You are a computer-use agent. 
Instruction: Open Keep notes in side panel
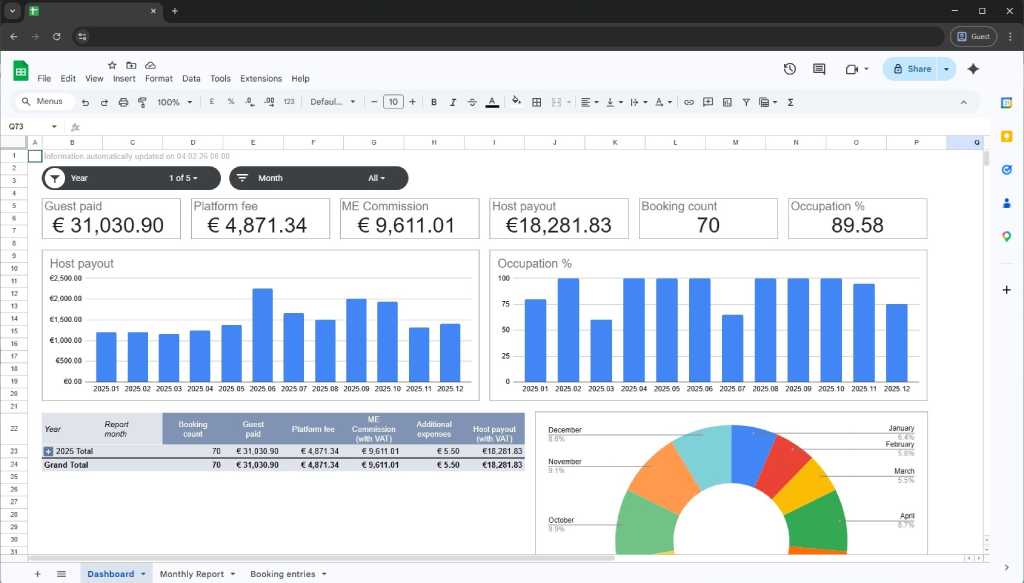coord(1006,136)
